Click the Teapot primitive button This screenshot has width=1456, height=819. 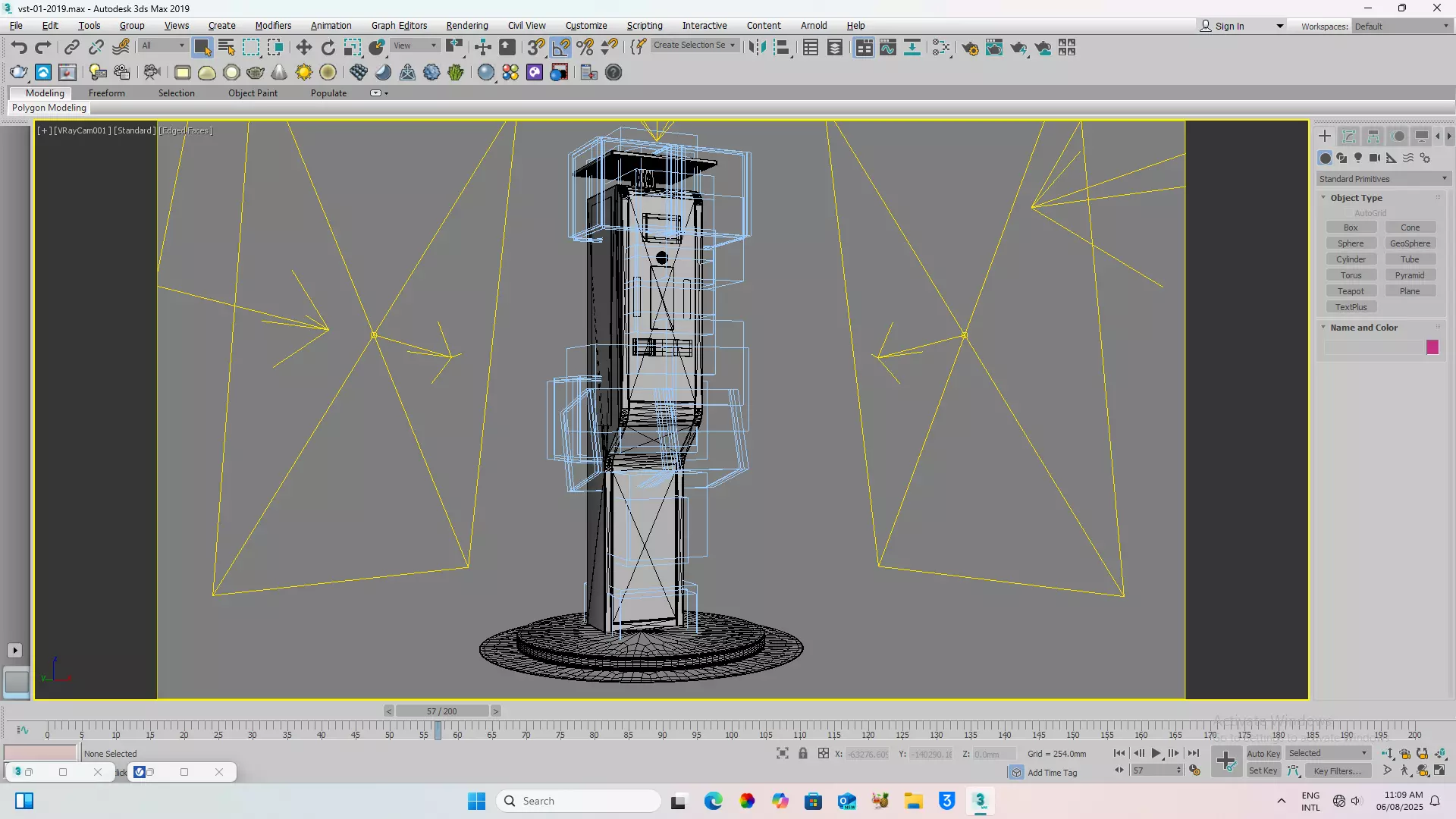(x=1350, y=291)
